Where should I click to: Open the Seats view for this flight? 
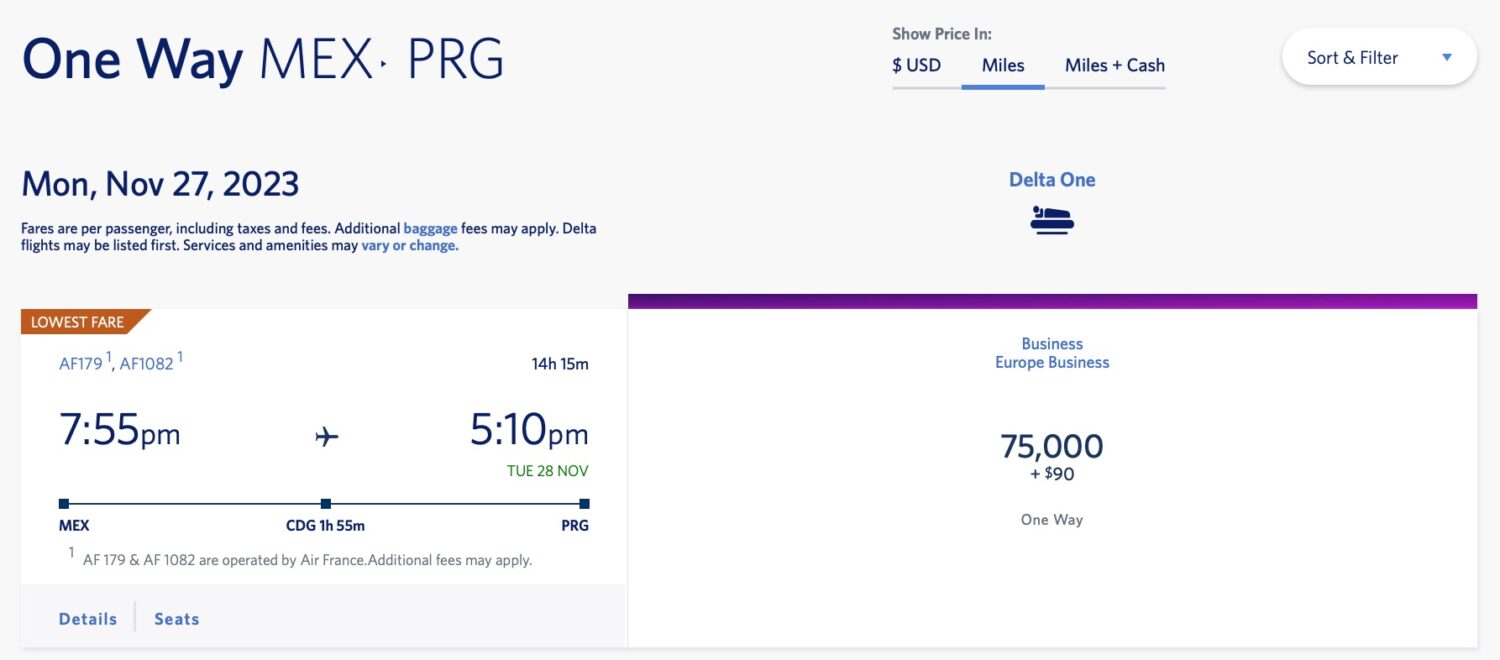177,619
